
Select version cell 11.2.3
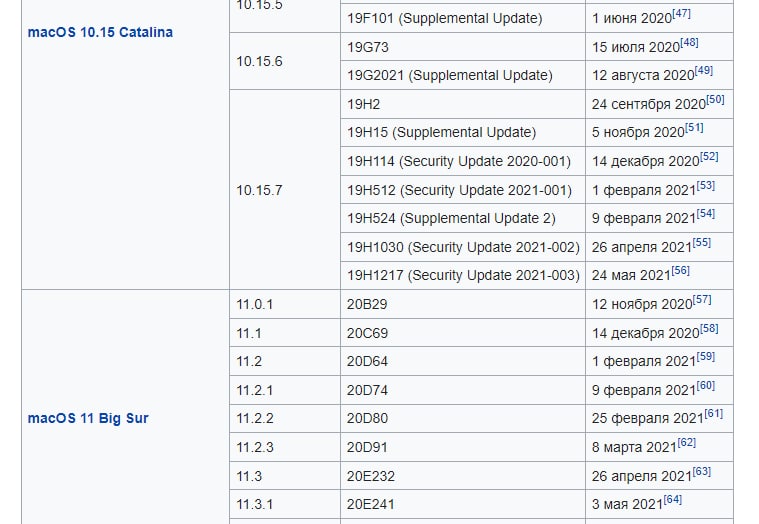[285, 447]
